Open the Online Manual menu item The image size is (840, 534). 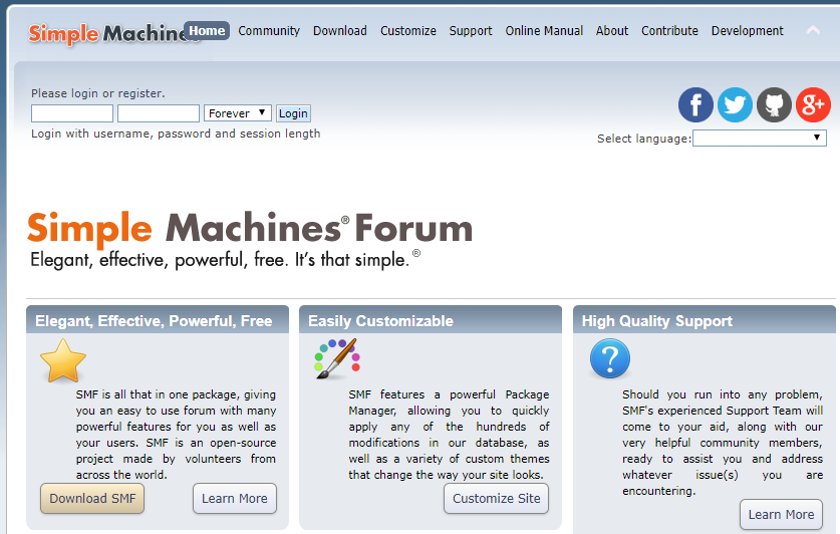pyautogui.click(x=544, y=31)
